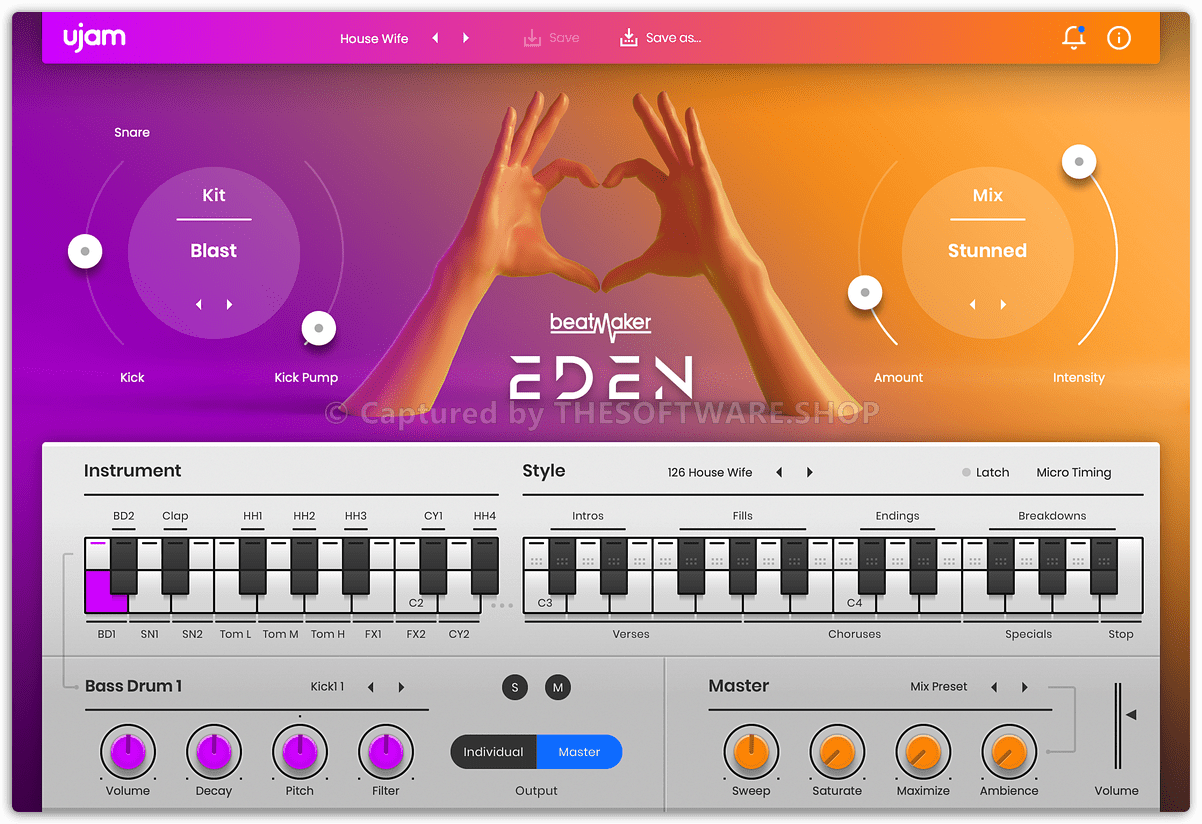Switch Output from Master to Individual
1202x824 pixels.
point(493,751)
